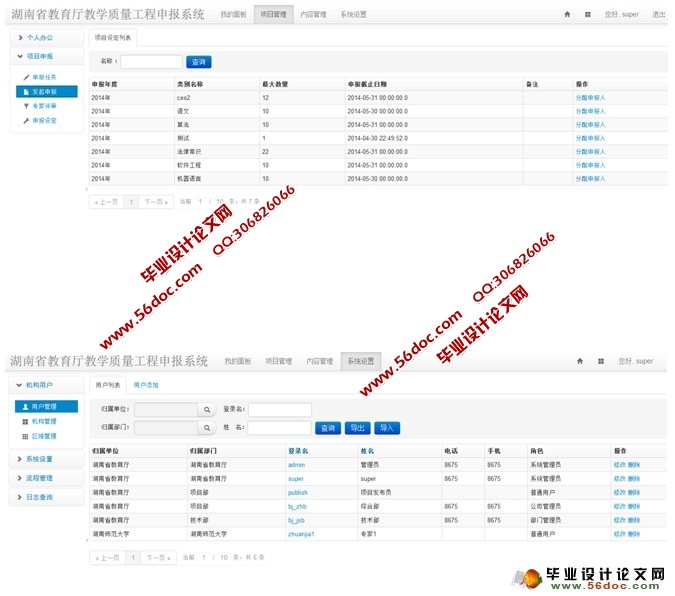Click 修改 in bj_jsb user row
The image size is (675, 596).
[619, 520]
